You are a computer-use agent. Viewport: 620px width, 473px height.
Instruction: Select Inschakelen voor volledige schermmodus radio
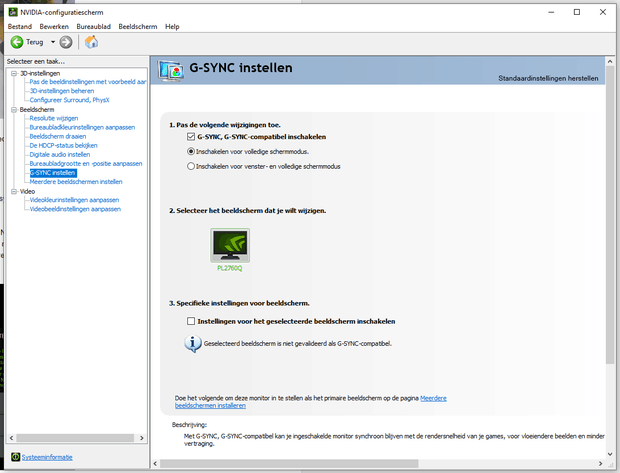pyautogui.click(x=191, y=151)
